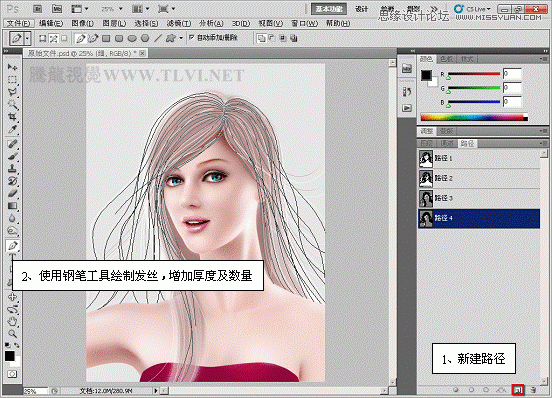Toggle Quick Mask mode

12,374
